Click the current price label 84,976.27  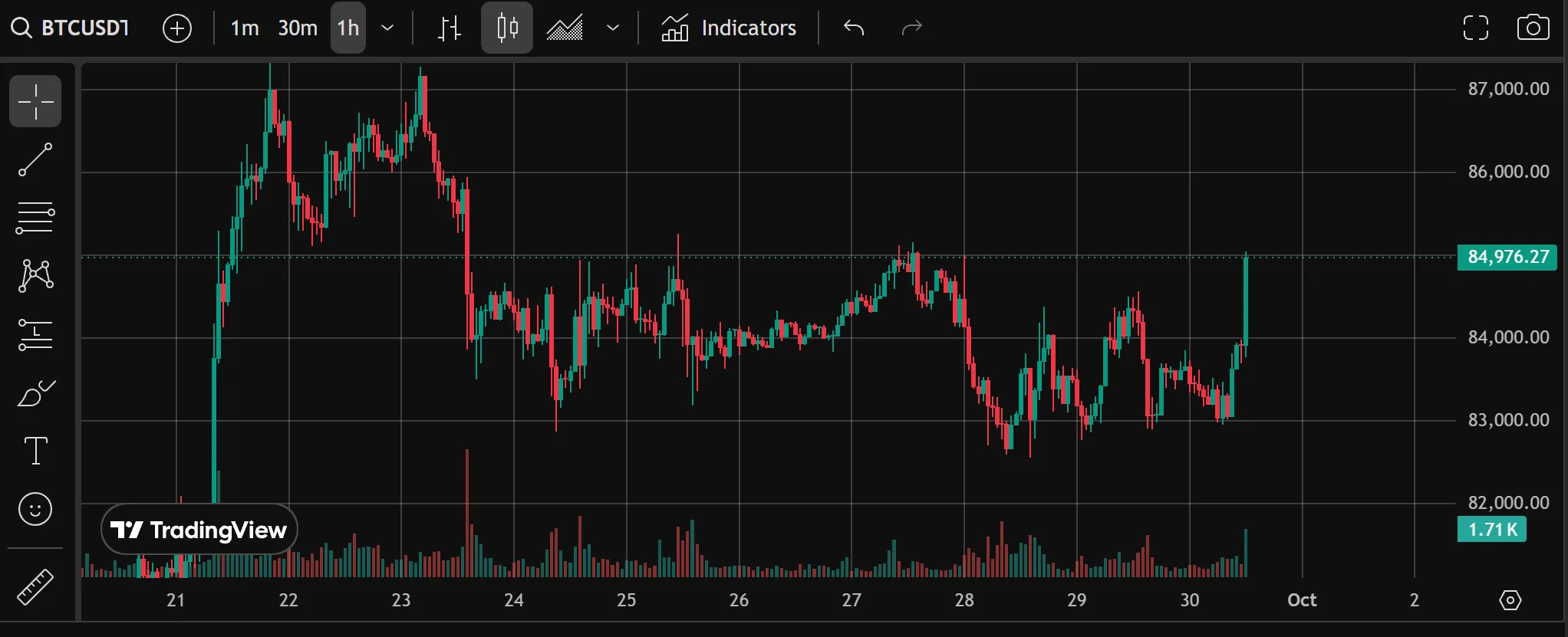[x=1507, y=257]
